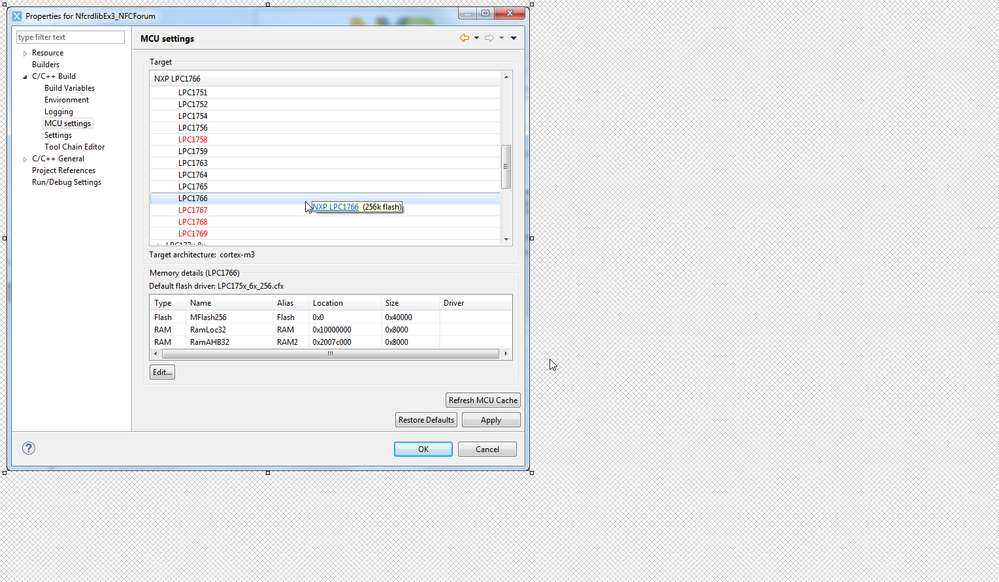
Task: Select the red LPC1767 target
Action: 325,210
